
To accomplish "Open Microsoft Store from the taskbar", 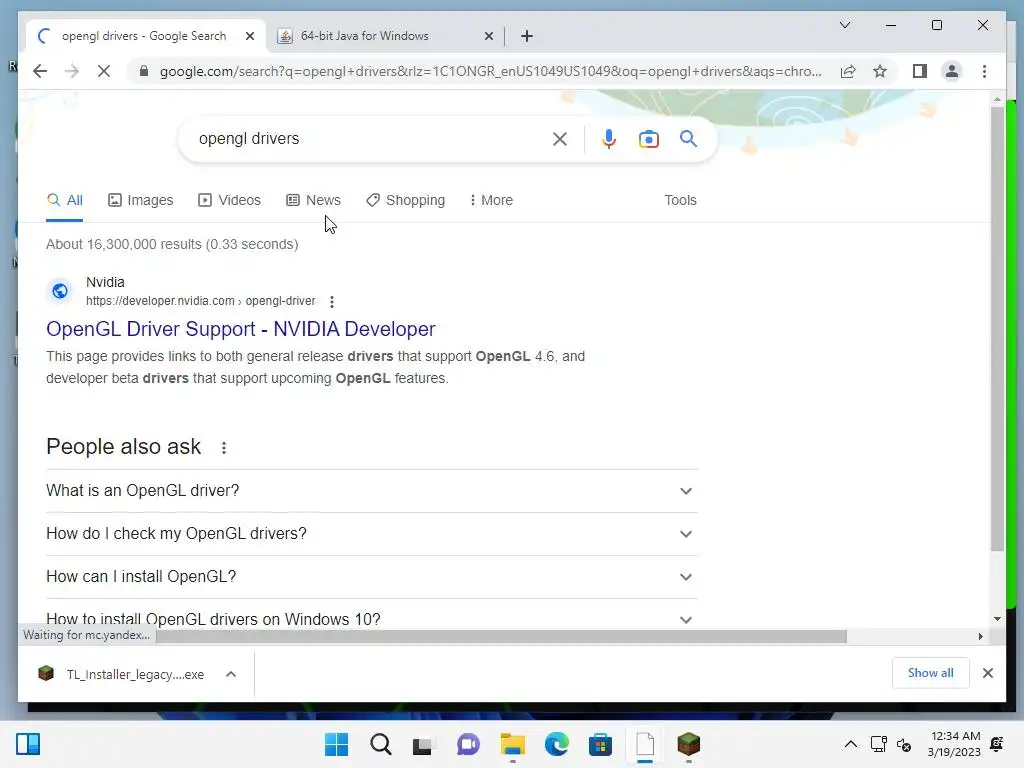I will [600, 744].
